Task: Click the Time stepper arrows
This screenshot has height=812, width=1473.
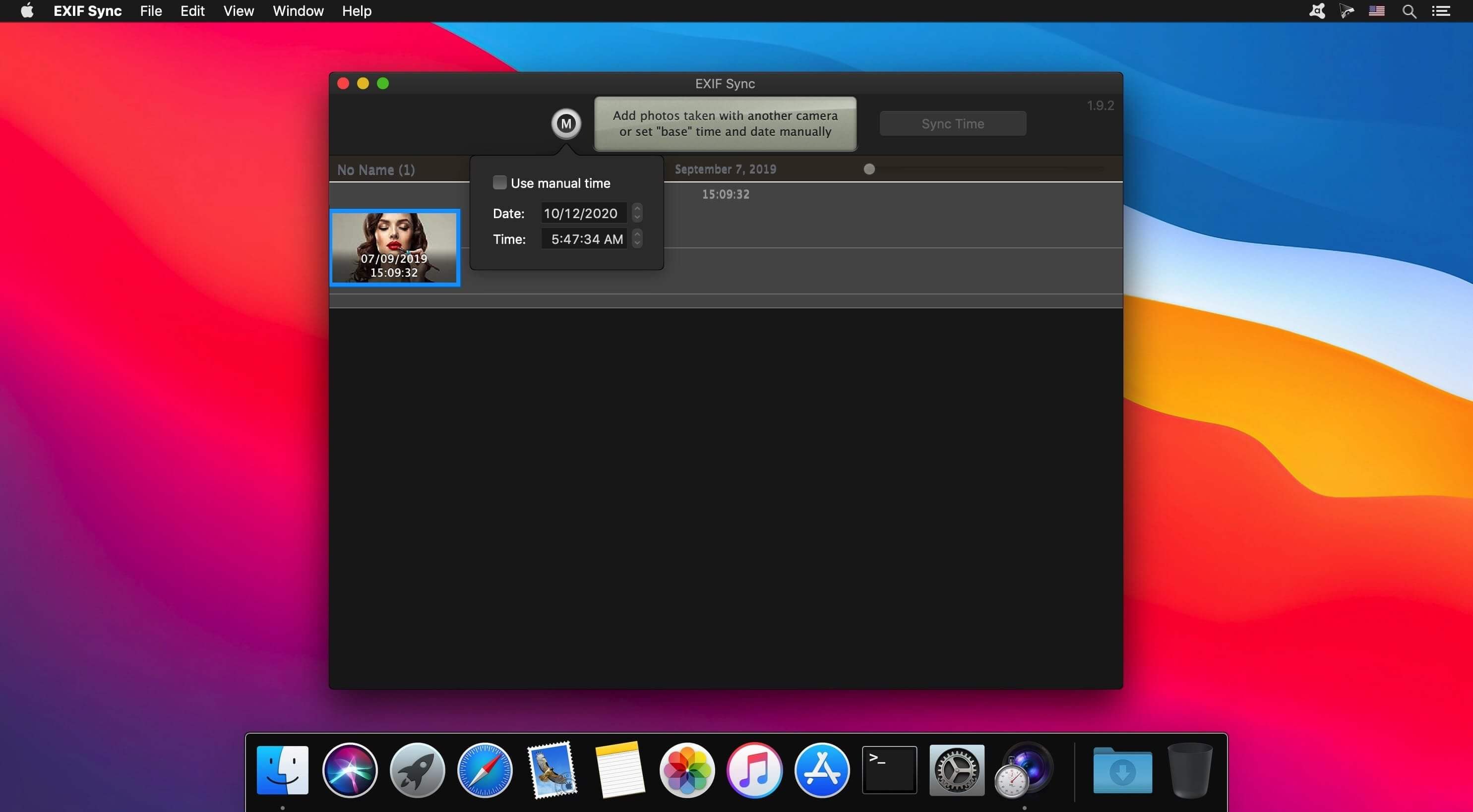Action: pos(637,239)
